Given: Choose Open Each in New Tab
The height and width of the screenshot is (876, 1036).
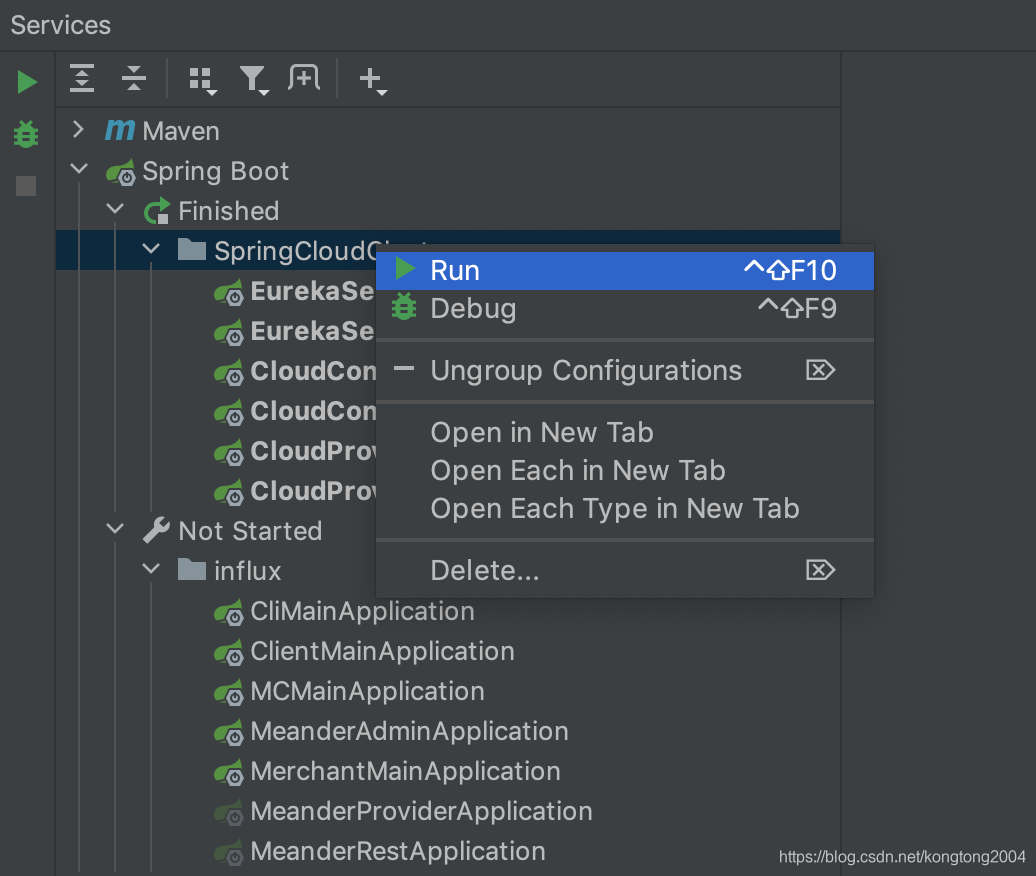Looking at the screenshot, I should click(578, 470).
